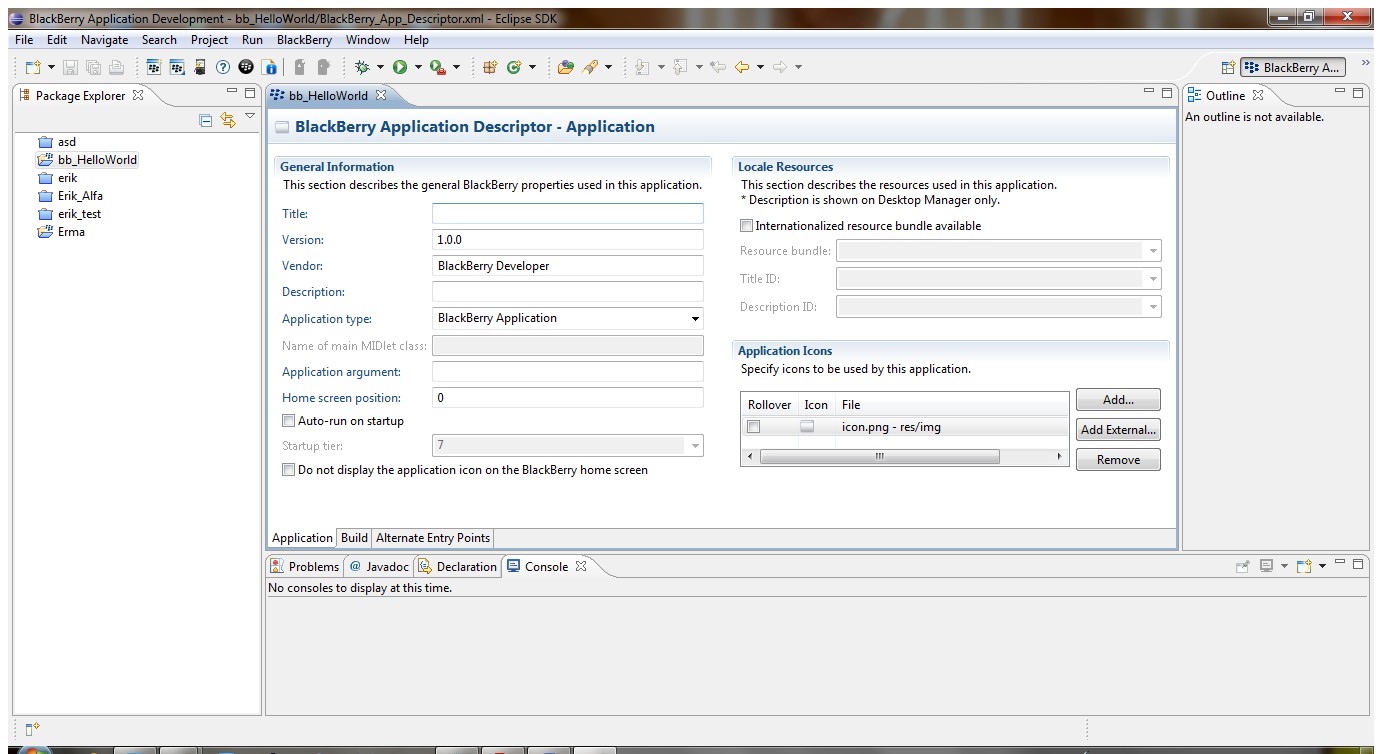Maximize the editor area
The height and width of the screenshot is (754, 1382).
point(1167,92)
